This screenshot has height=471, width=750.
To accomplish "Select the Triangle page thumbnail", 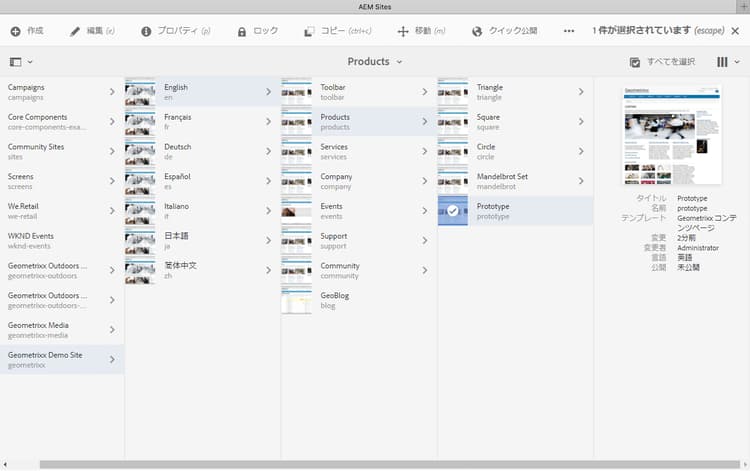I will click(453, 92).
